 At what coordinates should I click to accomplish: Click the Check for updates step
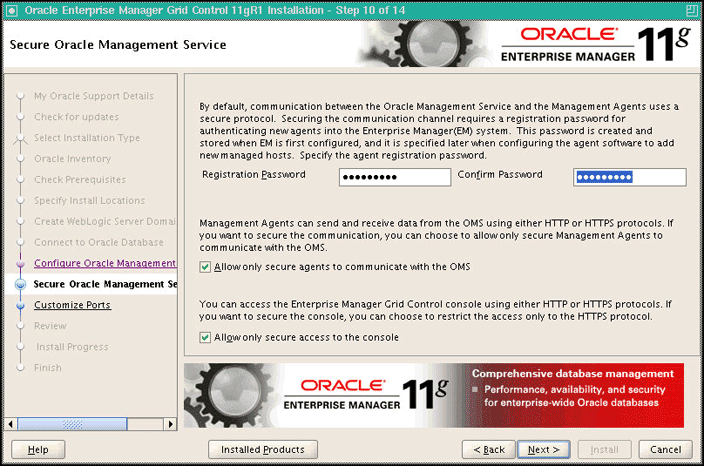point(77,117)
